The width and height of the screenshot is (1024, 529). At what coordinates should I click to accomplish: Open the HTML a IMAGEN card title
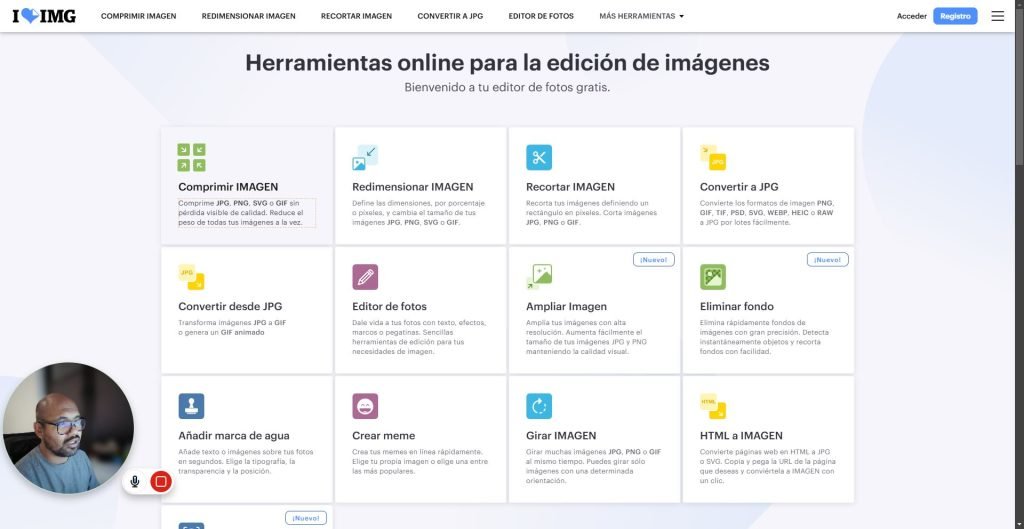(741, 436)
